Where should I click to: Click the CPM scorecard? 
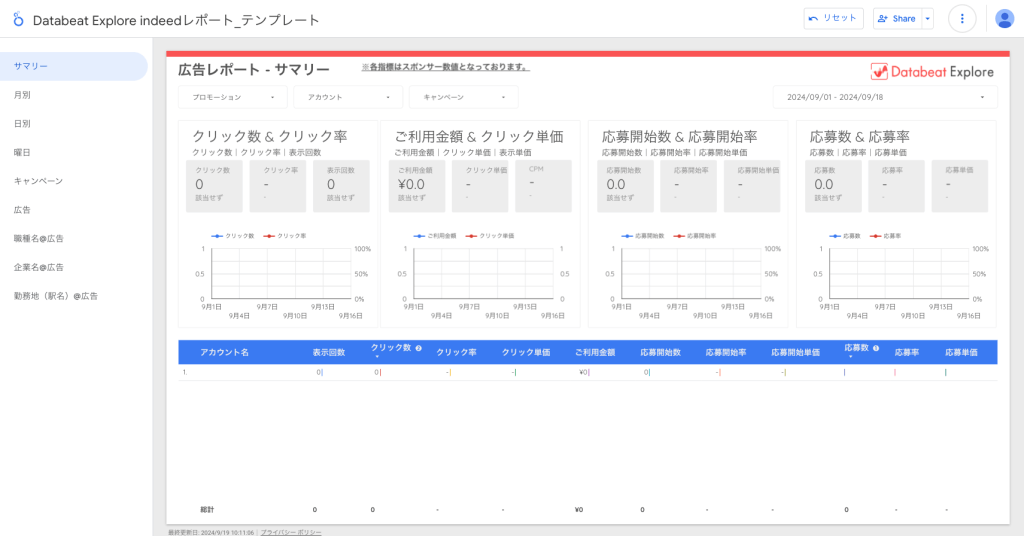543,186
